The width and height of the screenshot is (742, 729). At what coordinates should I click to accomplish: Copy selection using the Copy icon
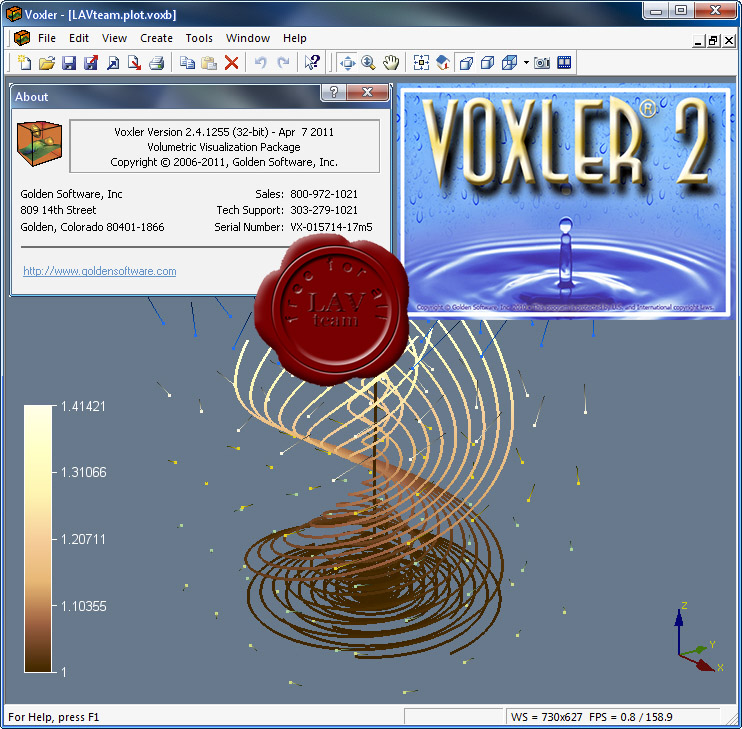(x=187, y=62)
